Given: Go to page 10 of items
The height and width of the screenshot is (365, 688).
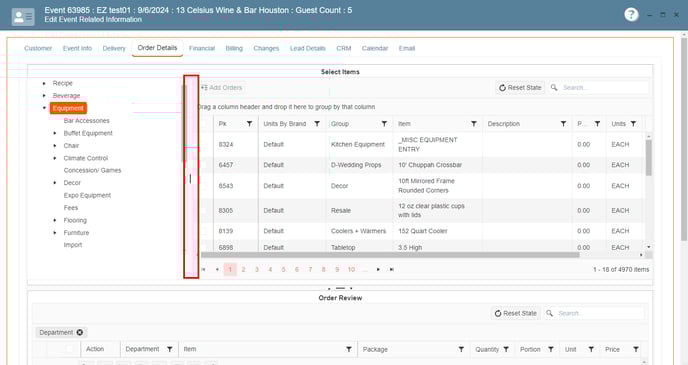Looking at the screenshot, I should point(351,269).
